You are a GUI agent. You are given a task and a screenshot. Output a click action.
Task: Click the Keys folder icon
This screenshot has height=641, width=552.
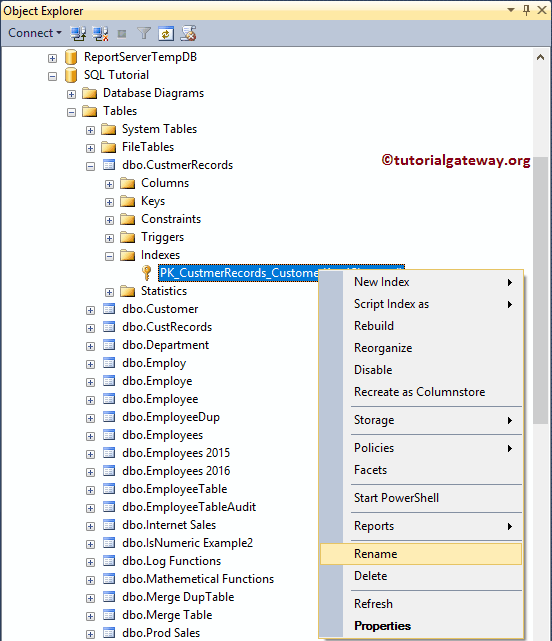128,201
